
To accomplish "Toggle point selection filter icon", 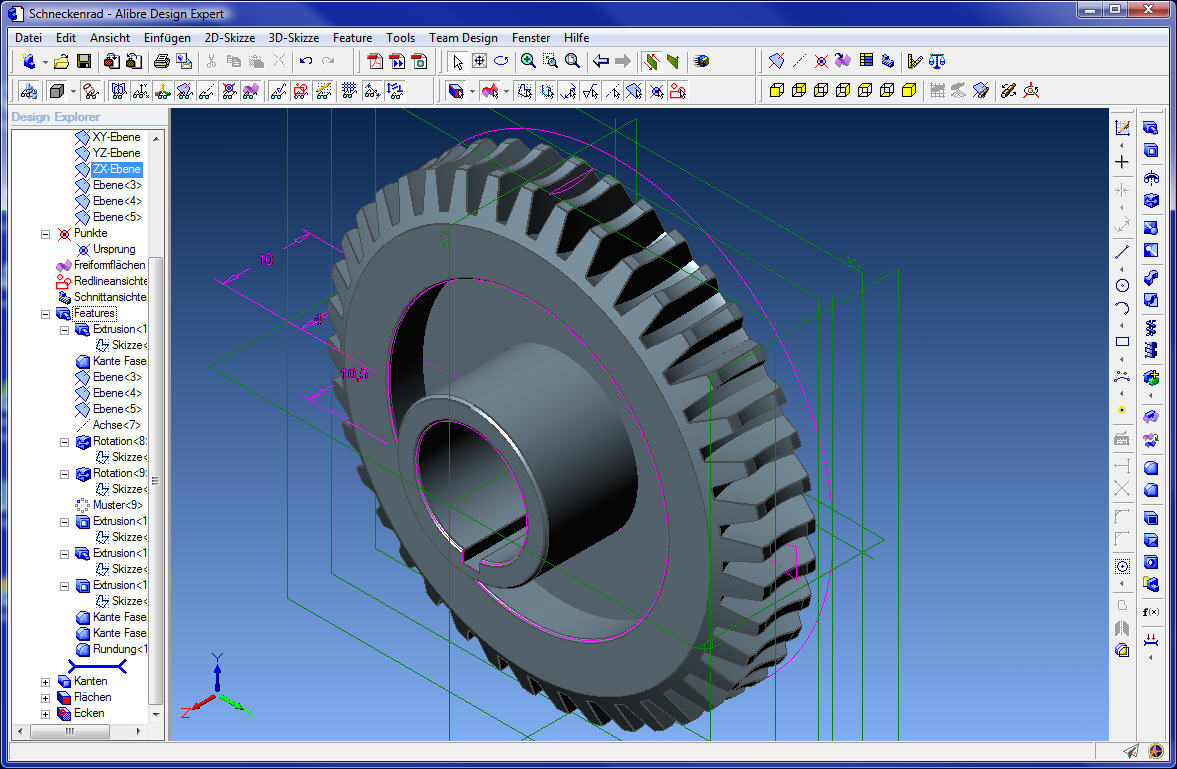I will 657,92.
